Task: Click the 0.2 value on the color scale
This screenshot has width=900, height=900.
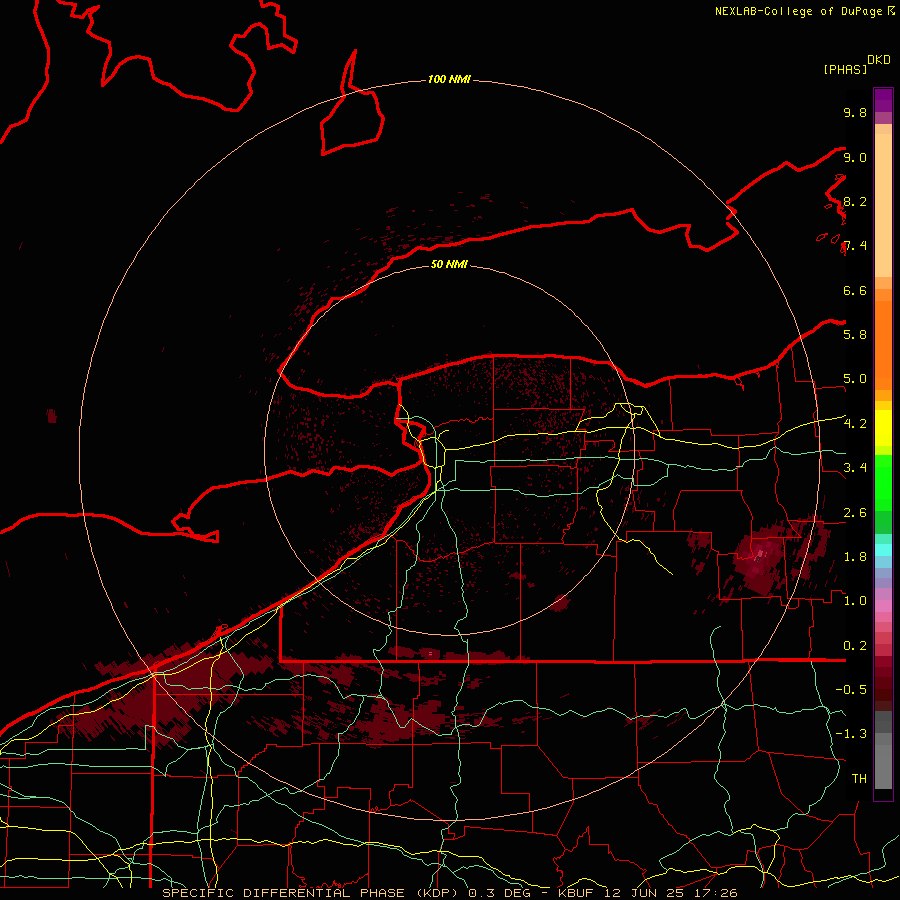Action: 855,646
